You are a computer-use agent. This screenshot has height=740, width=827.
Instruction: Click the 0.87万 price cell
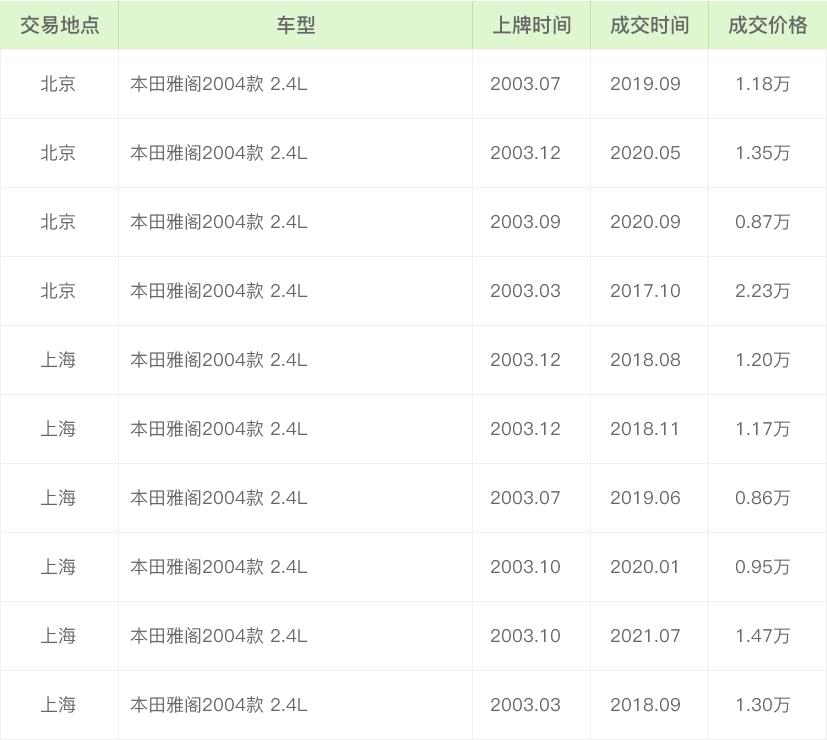point(762,222)
